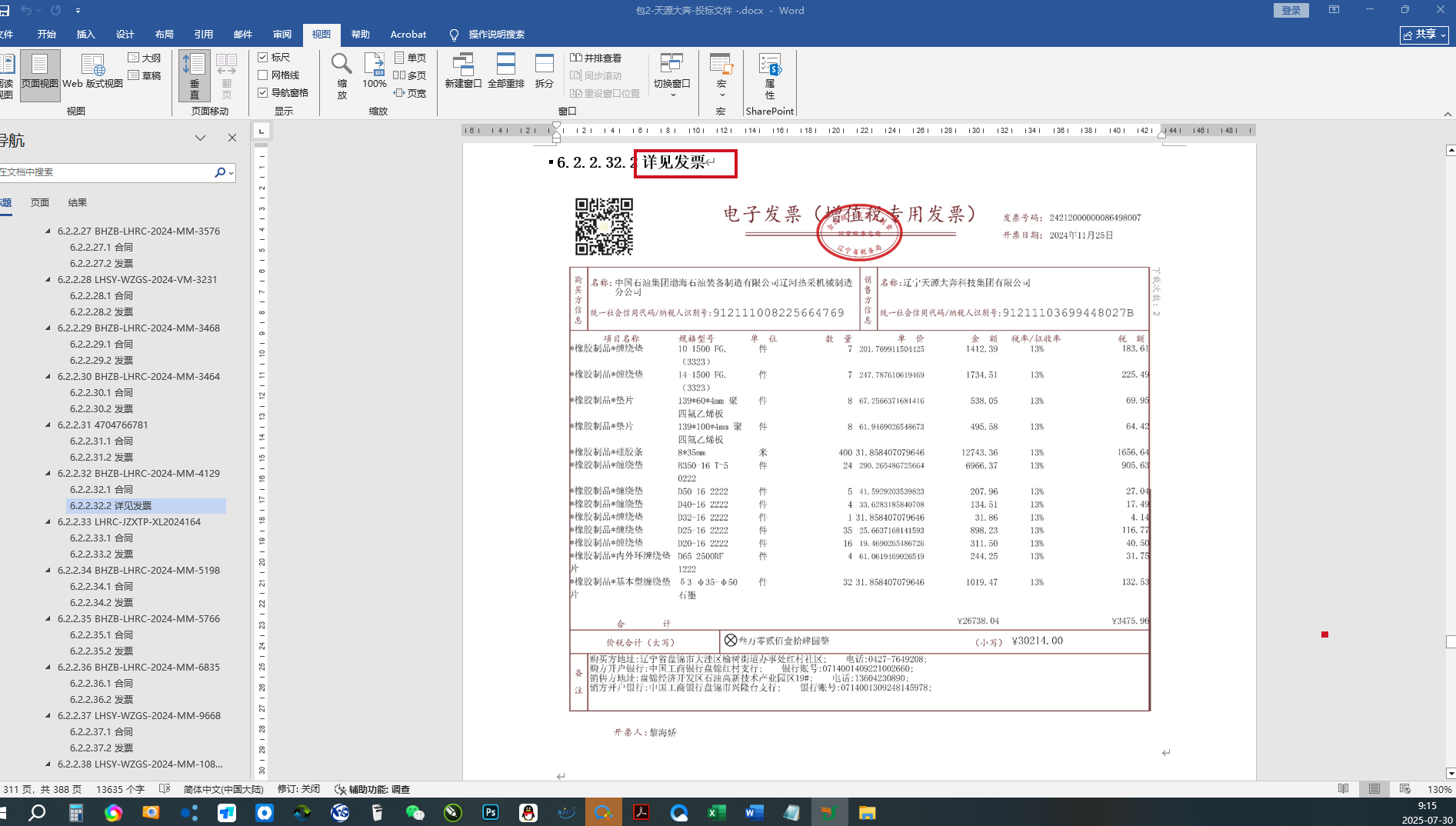Open the navigation pane options dropdown
The image size is (1456, 826).
coord(200,138)
